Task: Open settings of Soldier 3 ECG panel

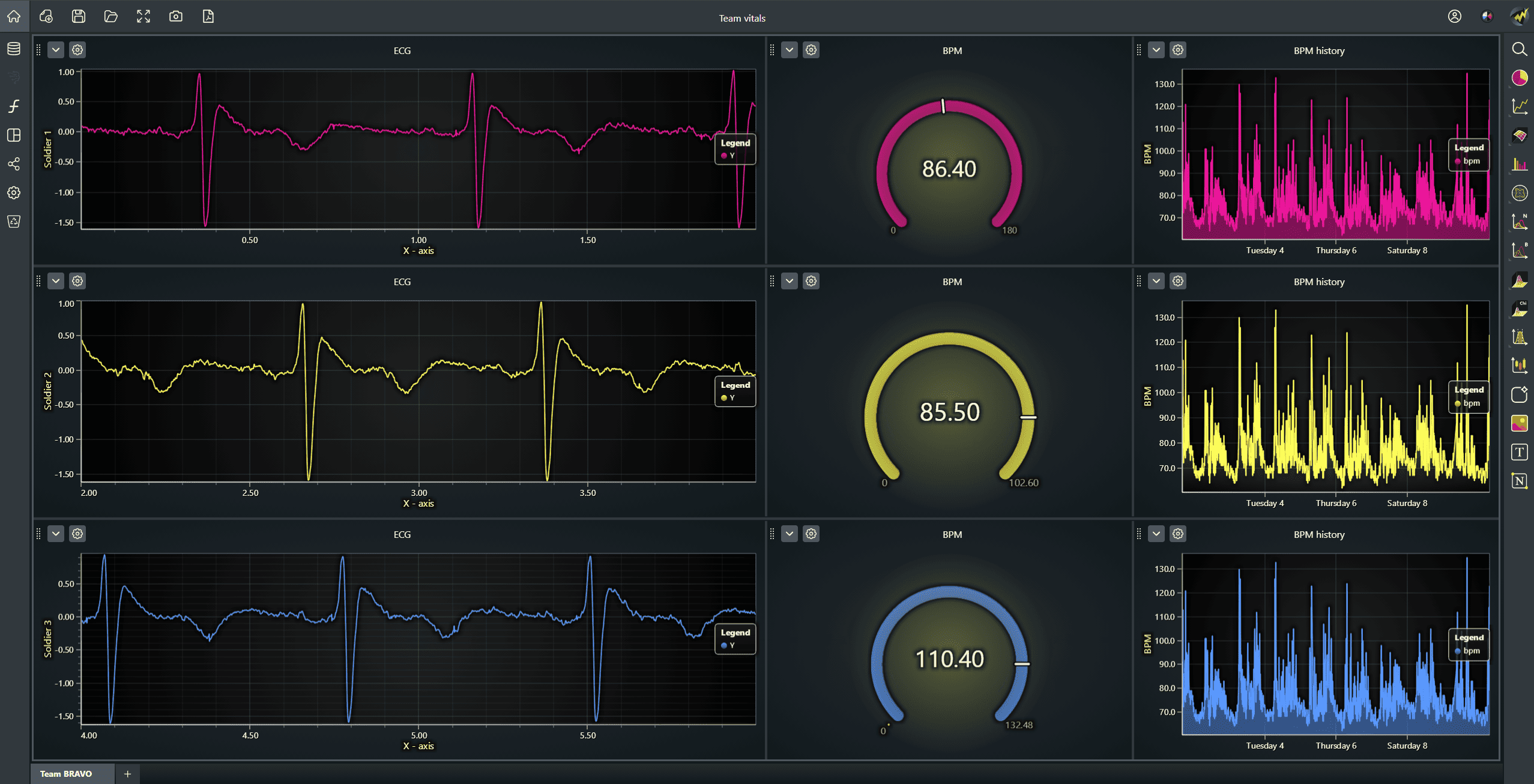Action: point(77,534)
